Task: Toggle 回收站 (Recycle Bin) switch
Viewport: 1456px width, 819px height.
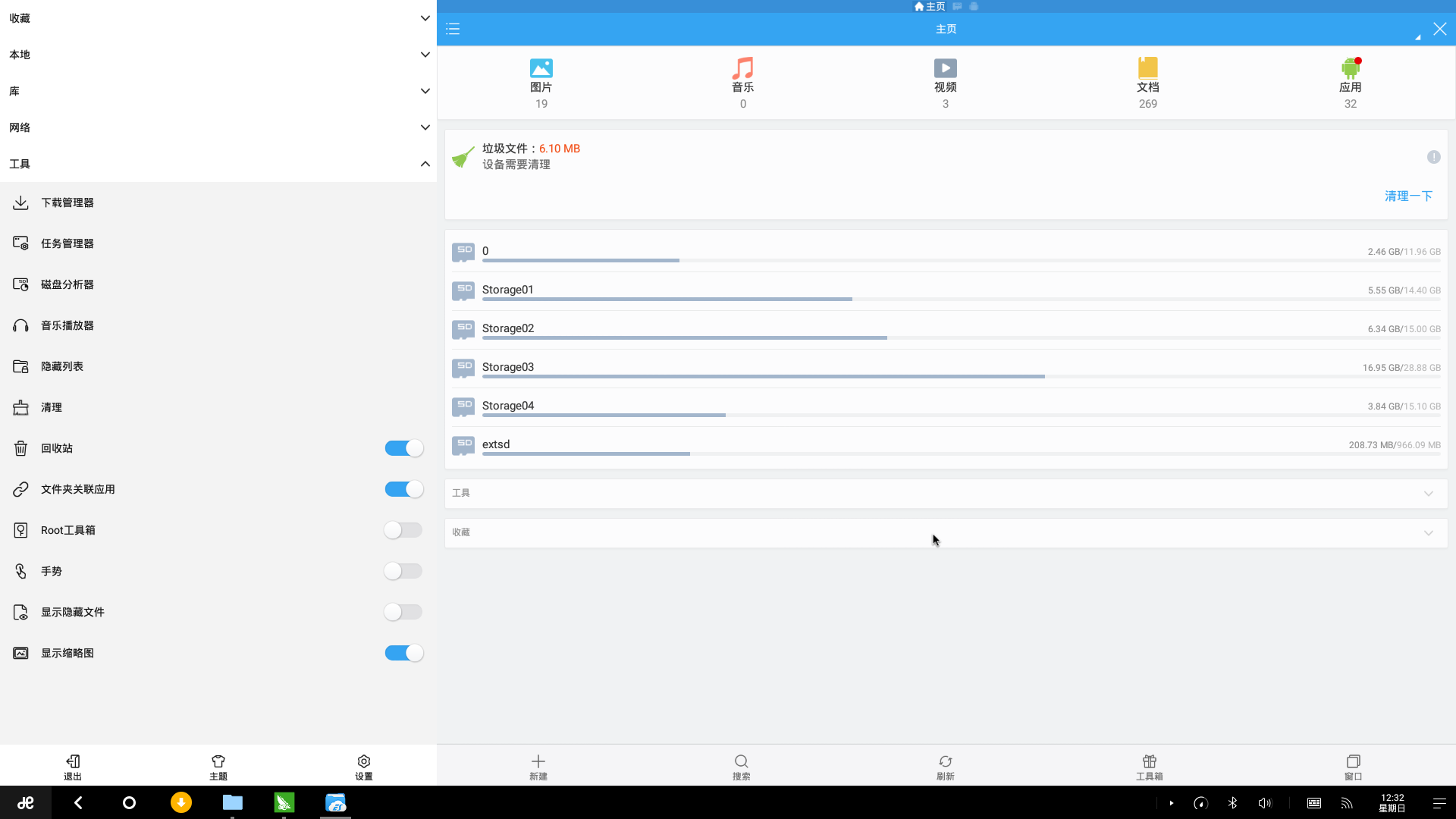Action: (x=404, y=448)
